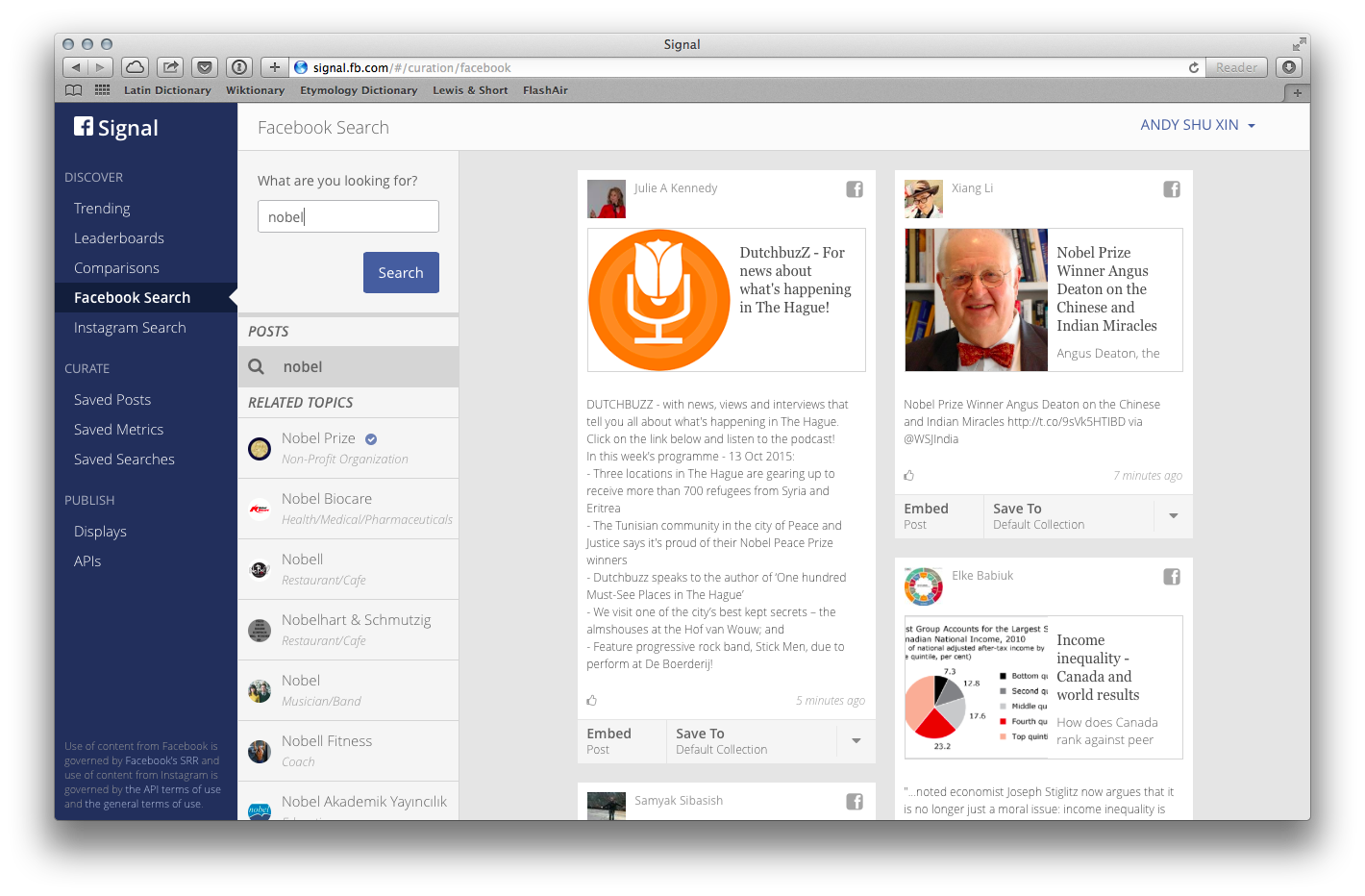Open the Top Sites grid icon

102,90
